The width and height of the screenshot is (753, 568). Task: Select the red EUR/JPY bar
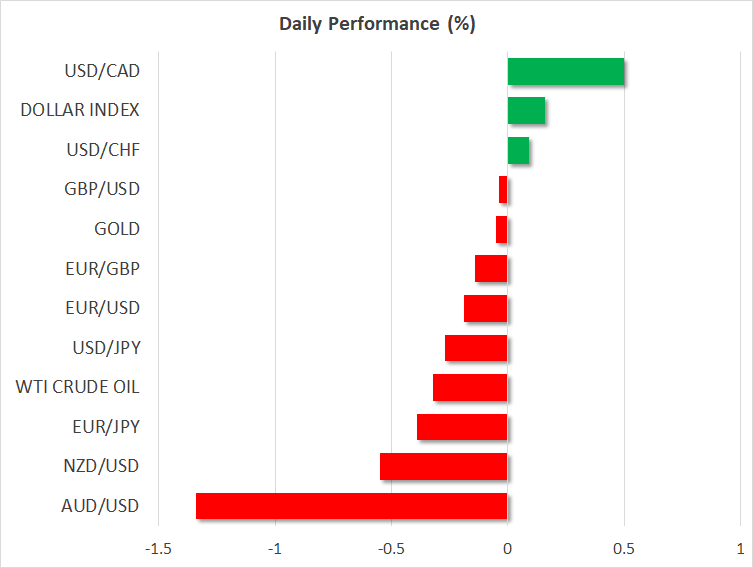coord(462,427)
